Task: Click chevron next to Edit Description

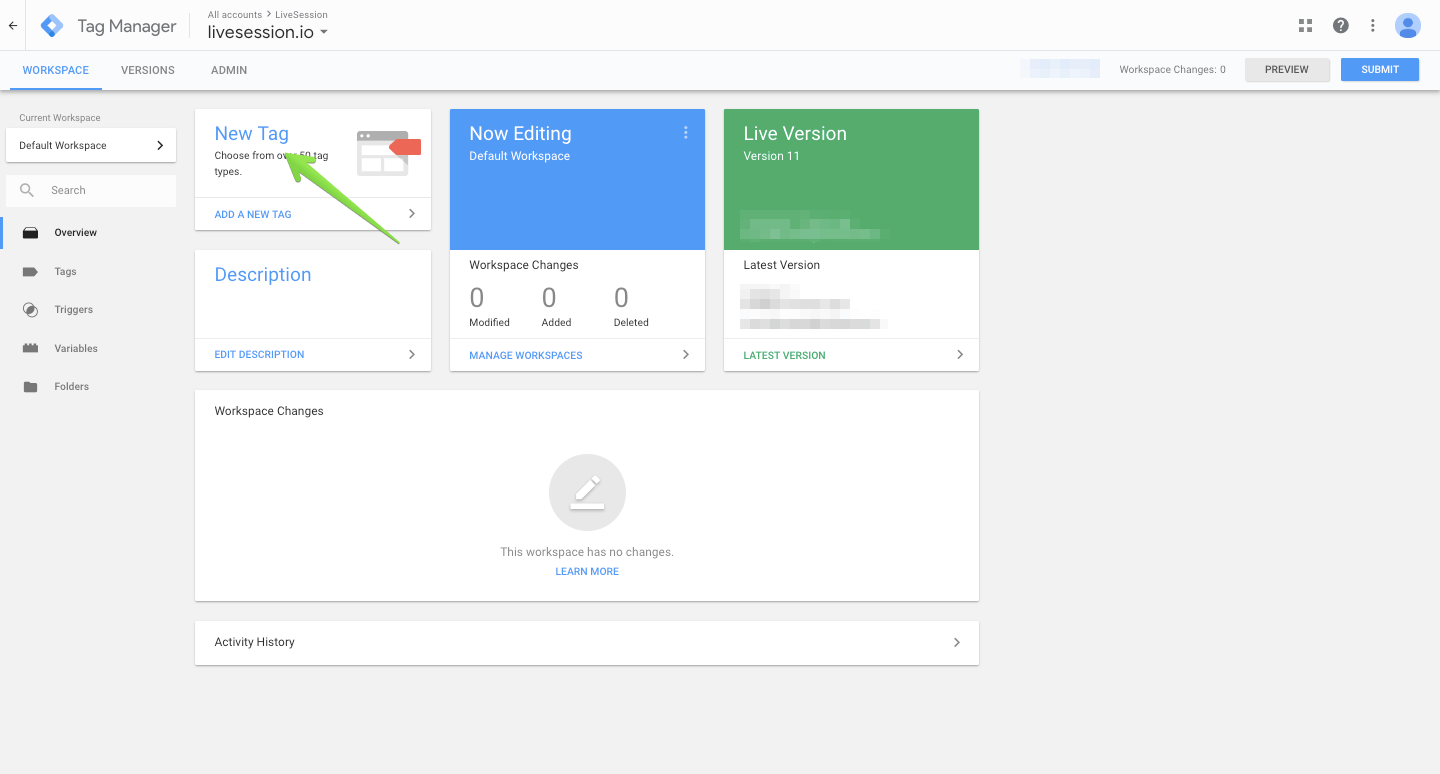Action: [x=411, y=354]
